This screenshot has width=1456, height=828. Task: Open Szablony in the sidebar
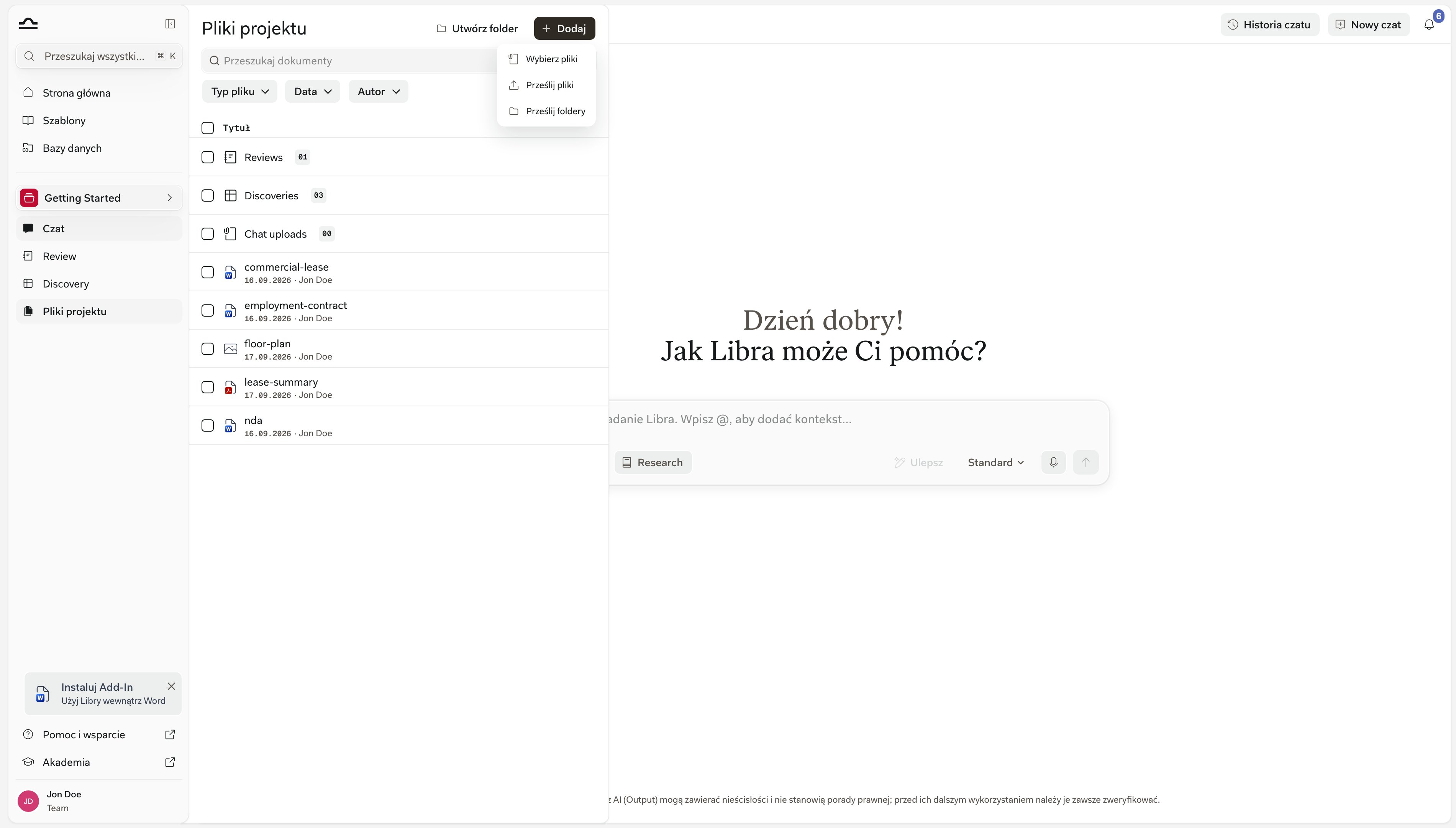(x=99, y=120)
